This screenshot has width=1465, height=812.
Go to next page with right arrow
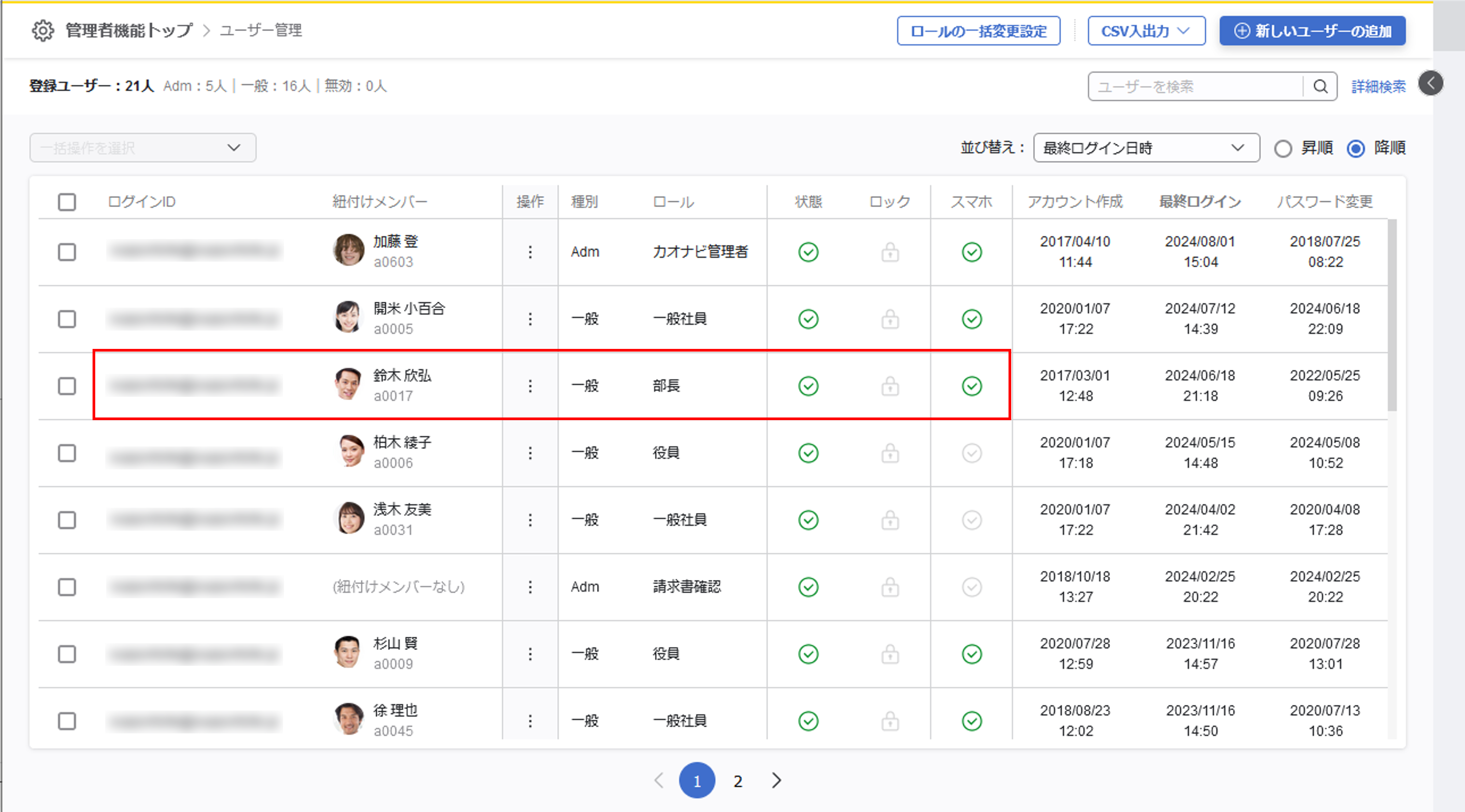(x=776, y=781)
